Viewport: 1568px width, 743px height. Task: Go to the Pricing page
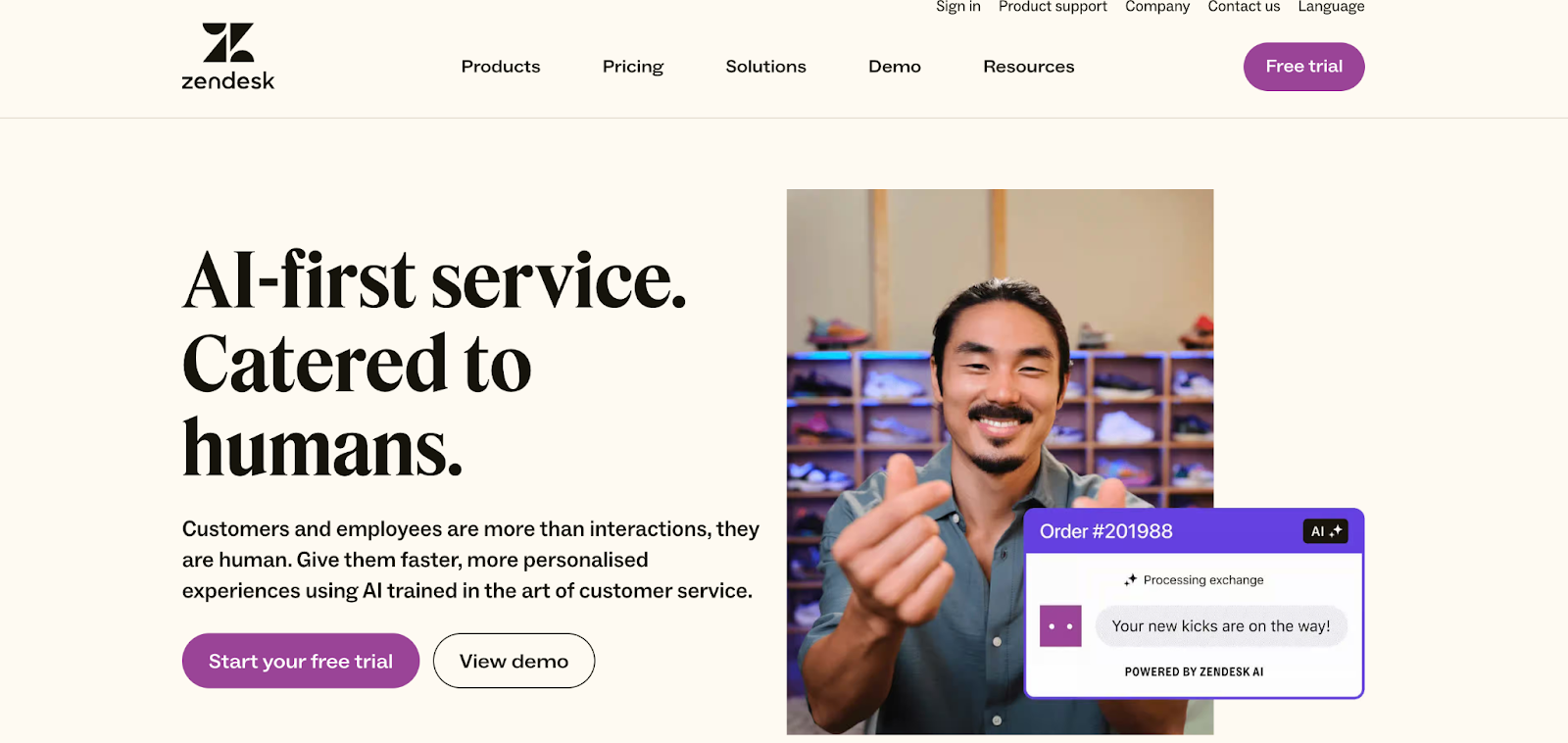(x=633, y=67)
